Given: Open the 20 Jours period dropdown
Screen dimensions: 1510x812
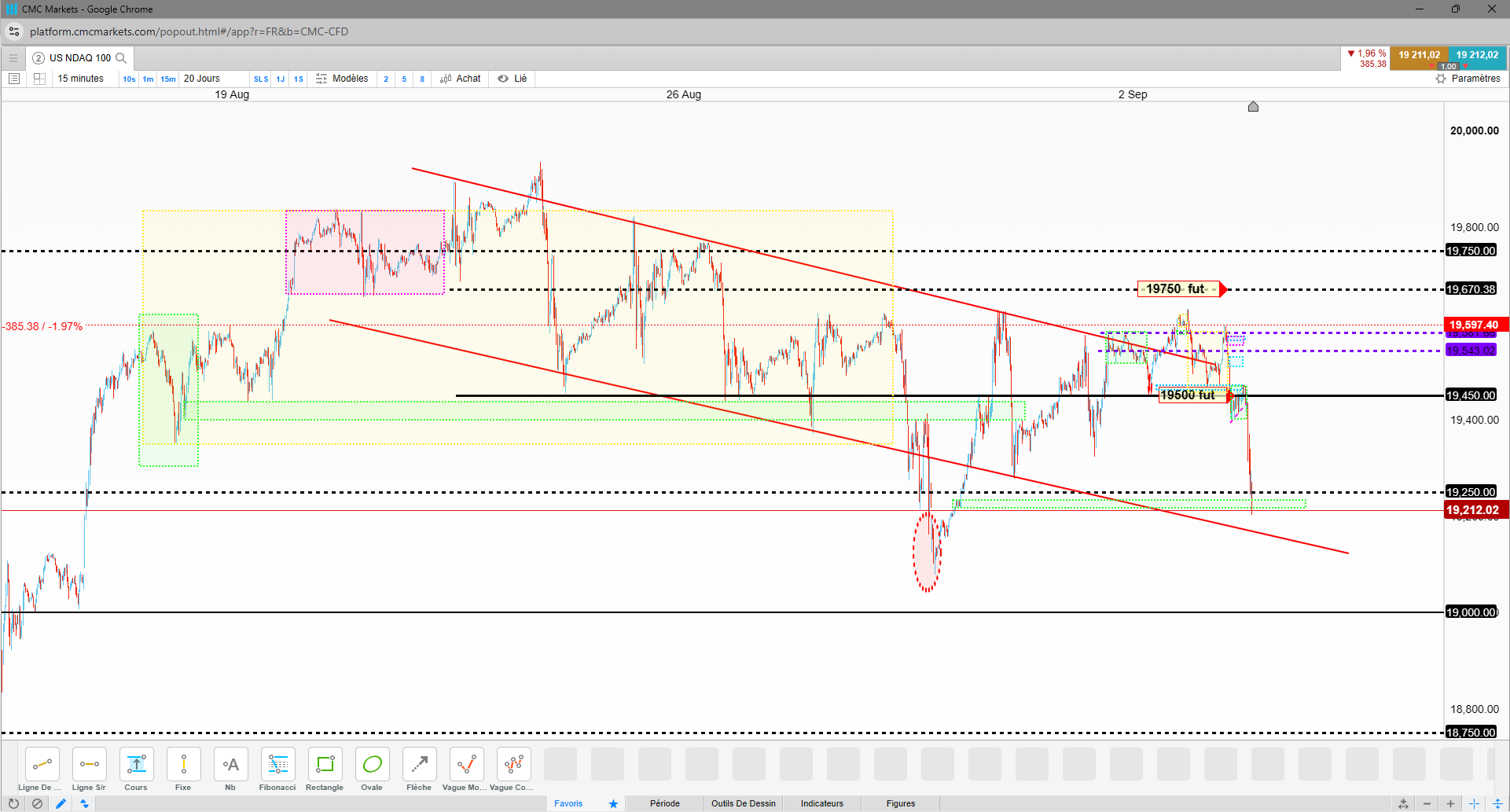Looking at the screenshot, I should point(202,79).
